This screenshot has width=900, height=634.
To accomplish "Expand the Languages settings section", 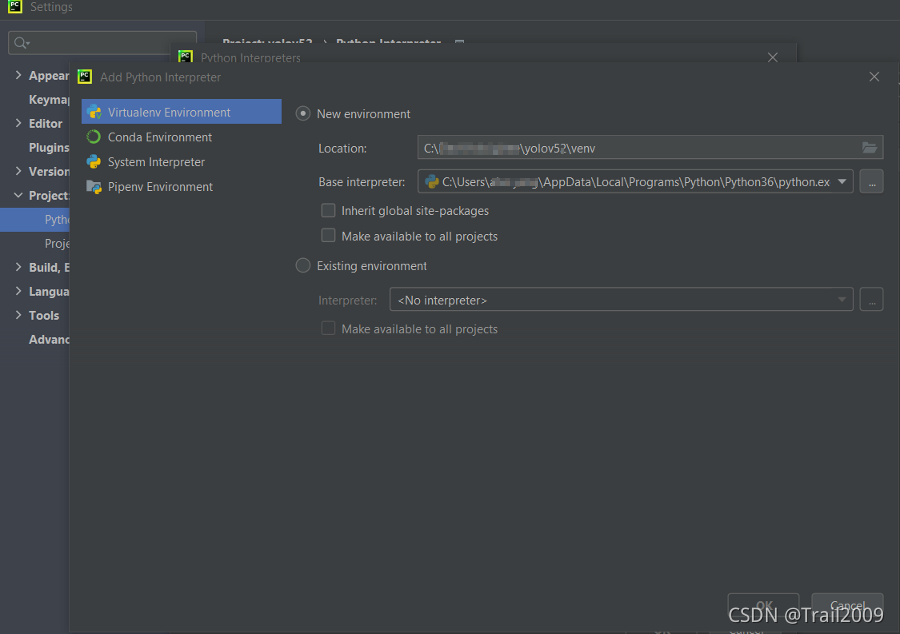I will tap(18, 291).
